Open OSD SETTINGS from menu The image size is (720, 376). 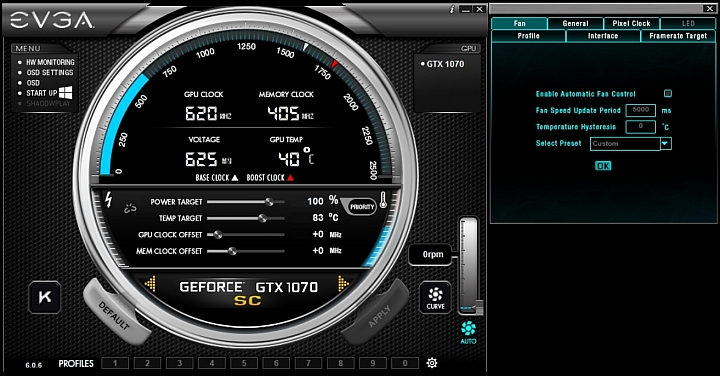pos(50,73)
